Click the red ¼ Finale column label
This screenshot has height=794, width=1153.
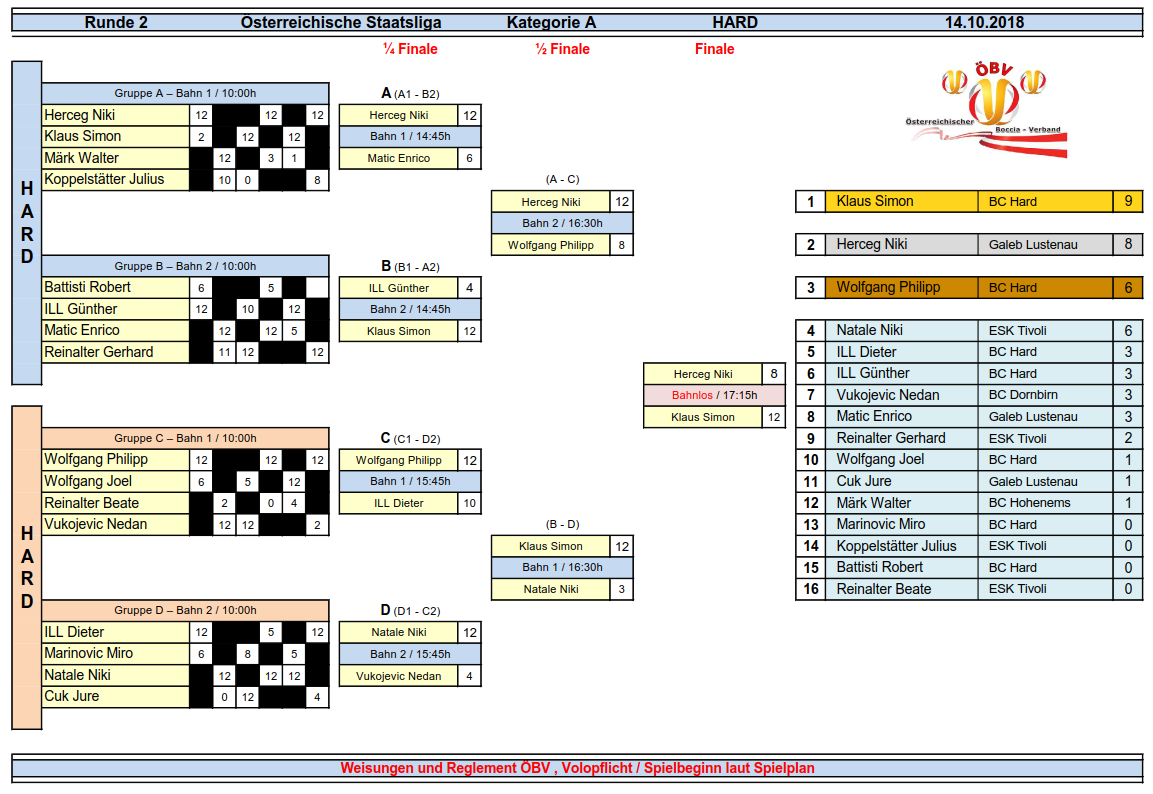click(x=410, y=49)
